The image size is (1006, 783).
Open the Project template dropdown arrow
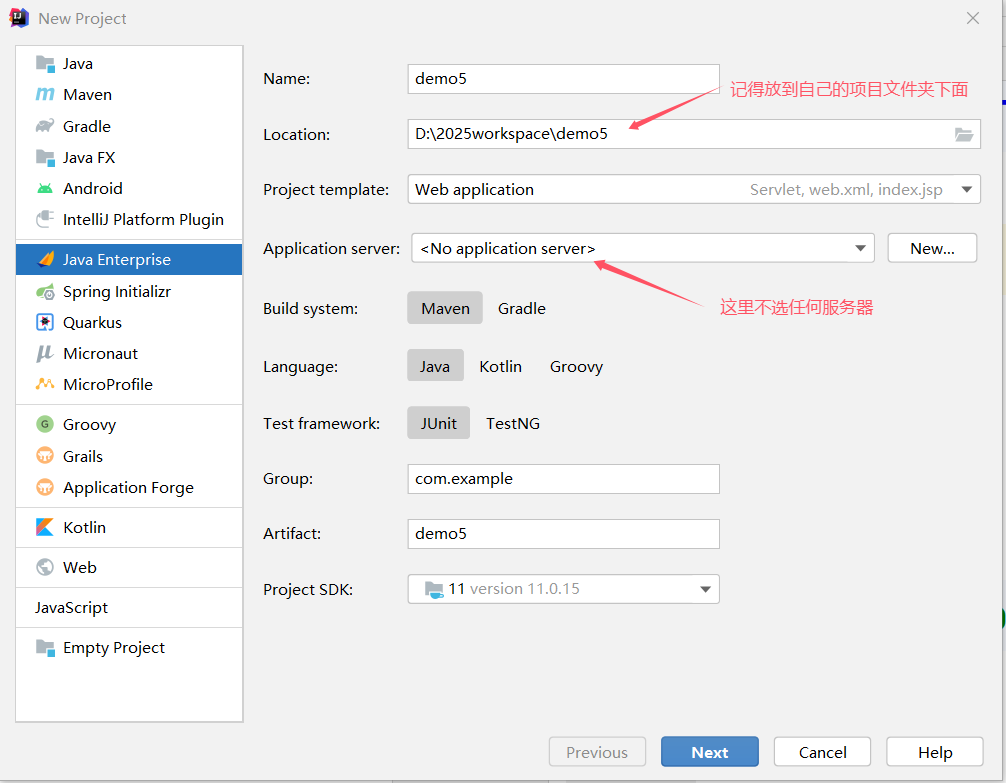coord(967,190)
